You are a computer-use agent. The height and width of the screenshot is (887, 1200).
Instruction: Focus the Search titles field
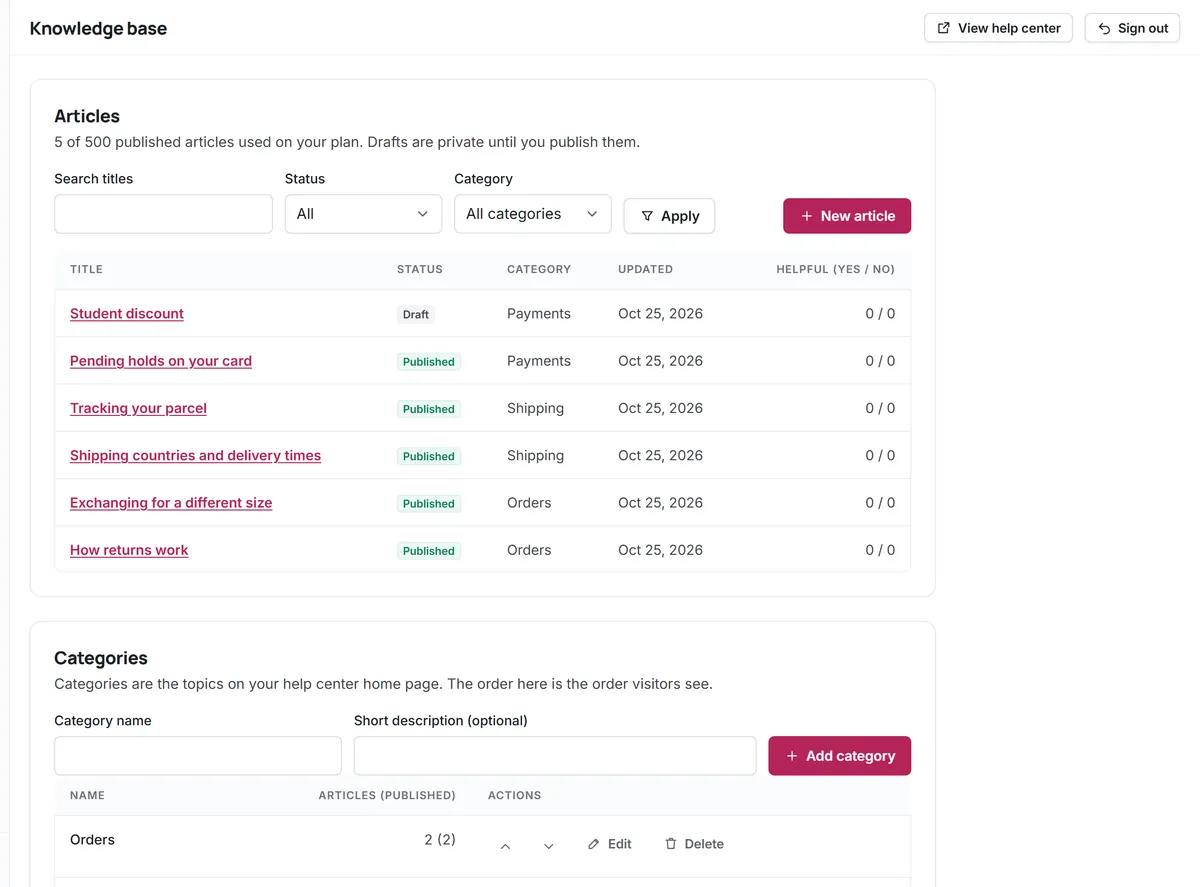click(x=163, y=214)
